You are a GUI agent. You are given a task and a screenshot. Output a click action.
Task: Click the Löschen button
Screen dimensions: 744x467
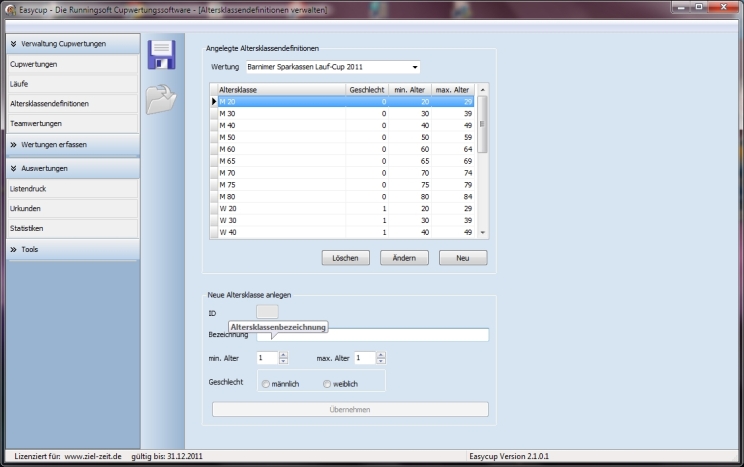[346, 258]
